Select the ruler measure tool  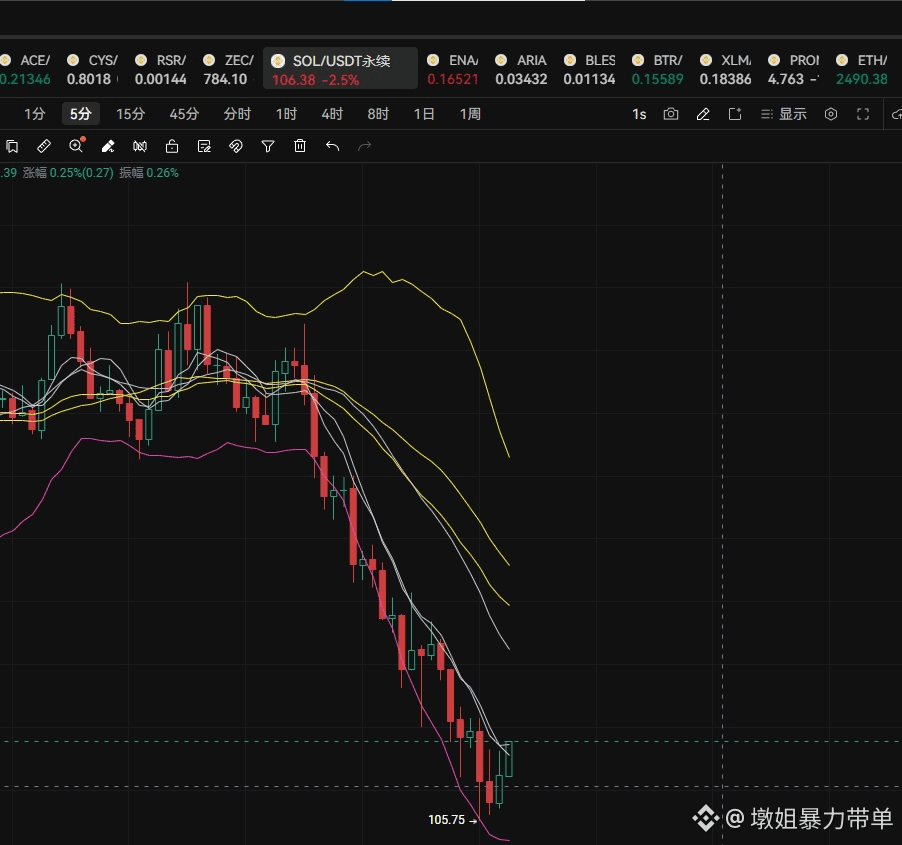tap(44, 146)
